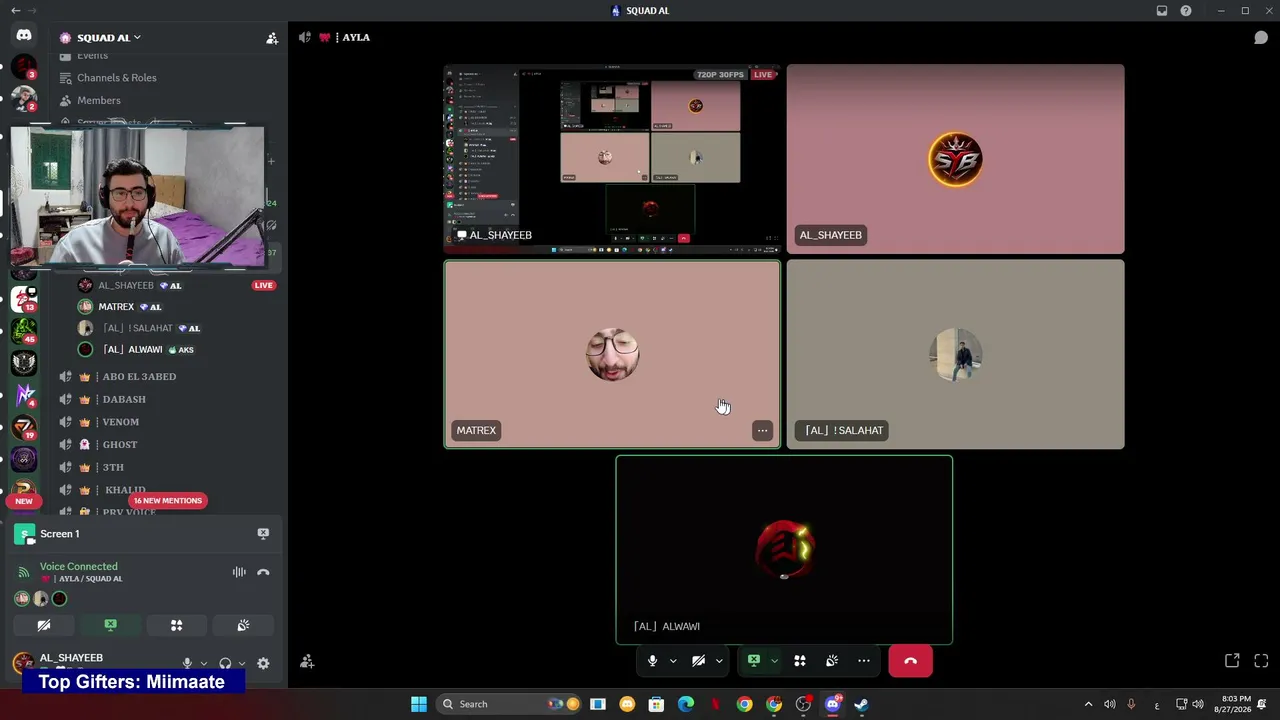Toggle camera in sidebar voice panel
This screenshot has height=720, width=1280.
44,625
